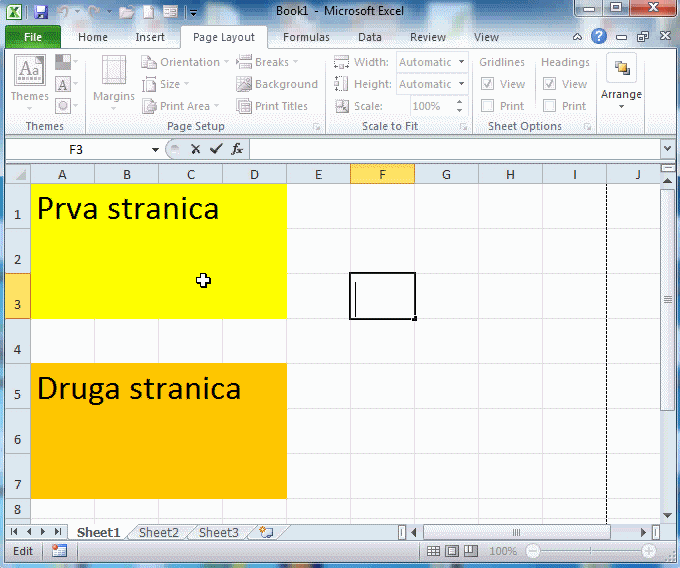Click the zoom slider in status bar
Viewport: 680px width, 568px height.
pos(590,551)
